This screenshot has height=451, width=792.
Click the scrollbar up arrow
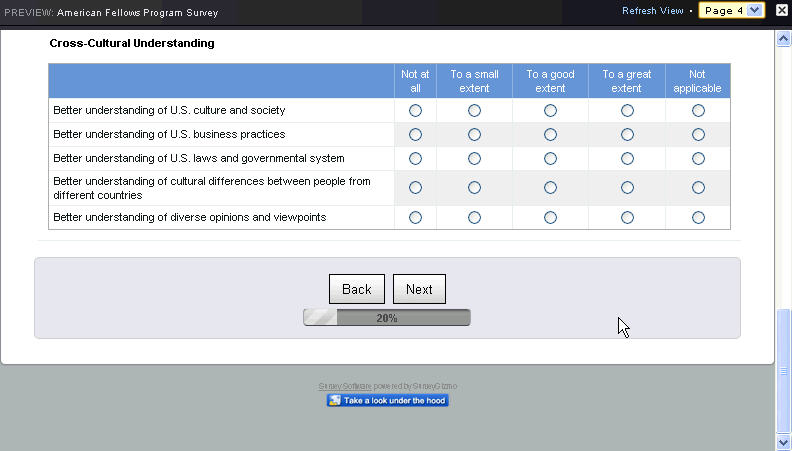click(x=783, y=39)
